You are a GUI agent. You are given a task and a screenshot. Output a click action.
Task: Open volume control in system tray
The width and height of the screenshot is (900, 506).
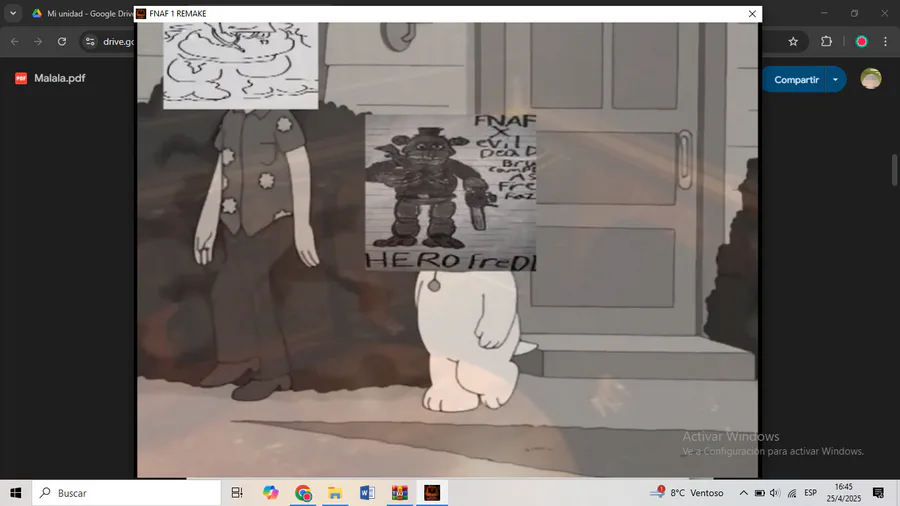pyautogui.click(x=775, y=493)
